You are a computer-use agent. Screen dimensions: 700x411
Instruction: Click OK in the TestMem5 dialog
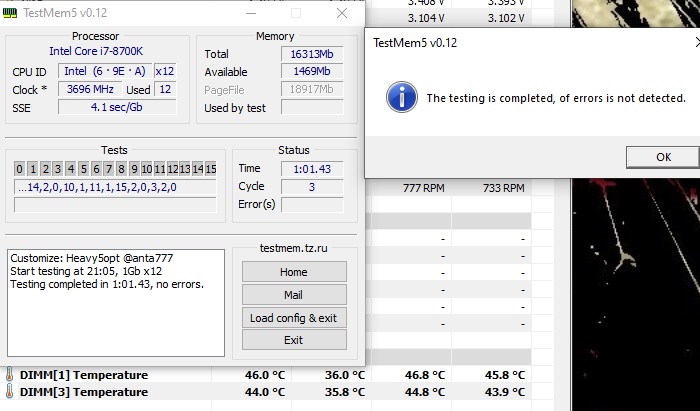[x=663, y=157]
